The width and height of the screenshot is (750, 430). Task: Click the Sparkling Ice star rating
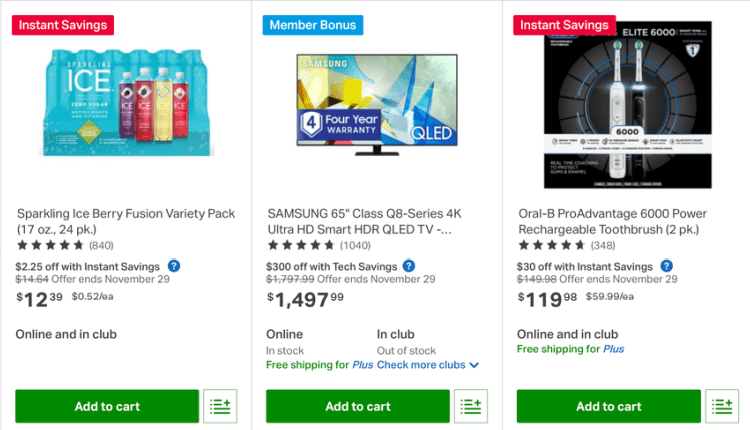(x=50, y=245)
